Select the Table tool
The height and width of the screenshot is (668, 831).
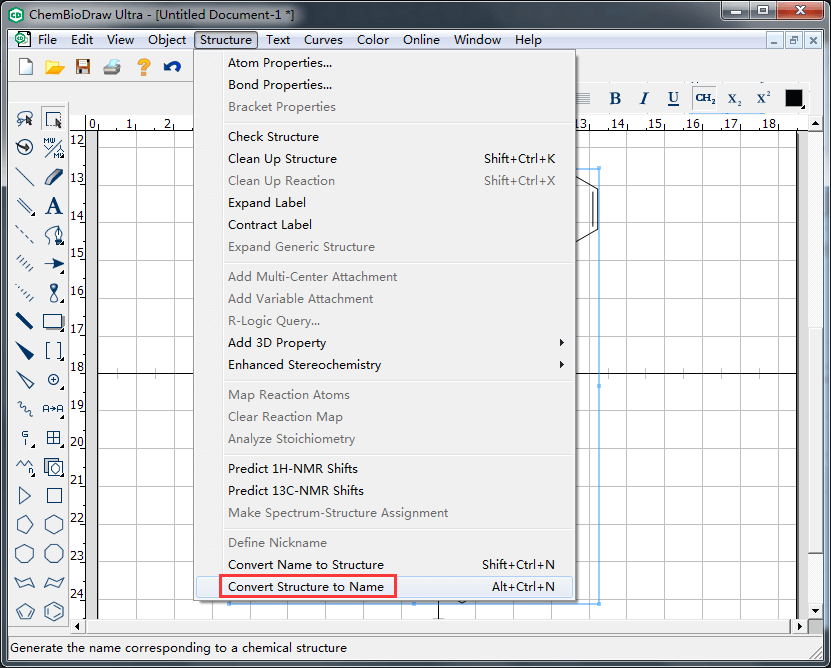coord(54,437)
